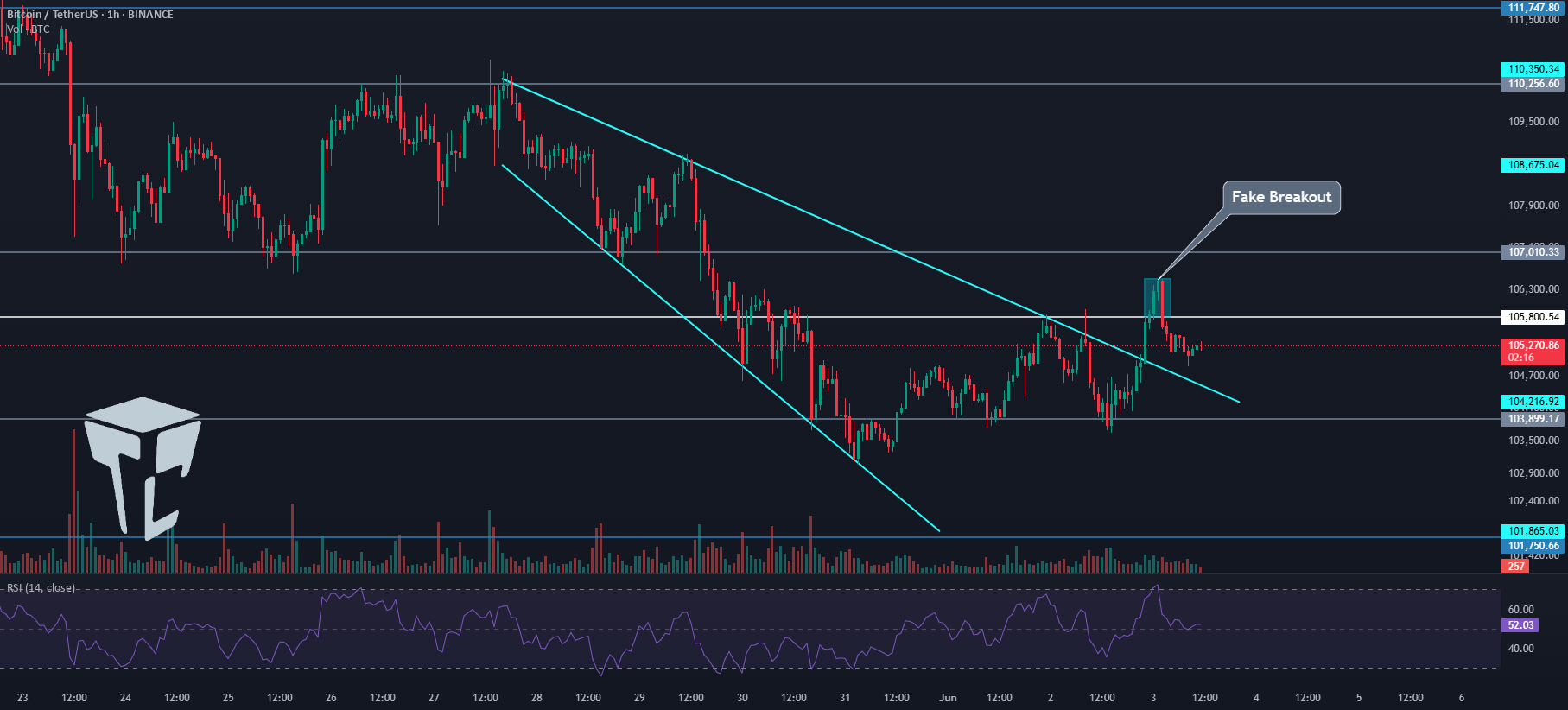Click the Fake Breakout callout label
Image resolution: width=1568 pixels, height=710 pixels.
tap(1281, 197)
